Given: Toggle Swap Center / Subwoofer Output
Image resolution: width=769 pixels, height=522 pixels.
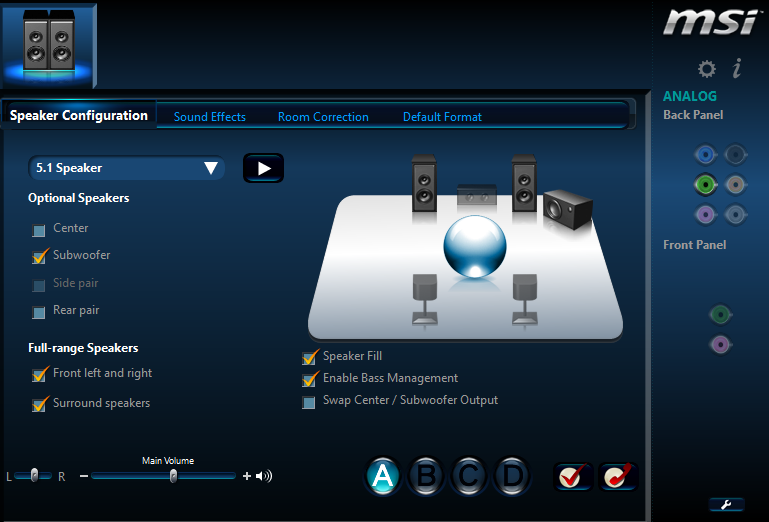Looking at the screenshot, I should click(309, 402).
